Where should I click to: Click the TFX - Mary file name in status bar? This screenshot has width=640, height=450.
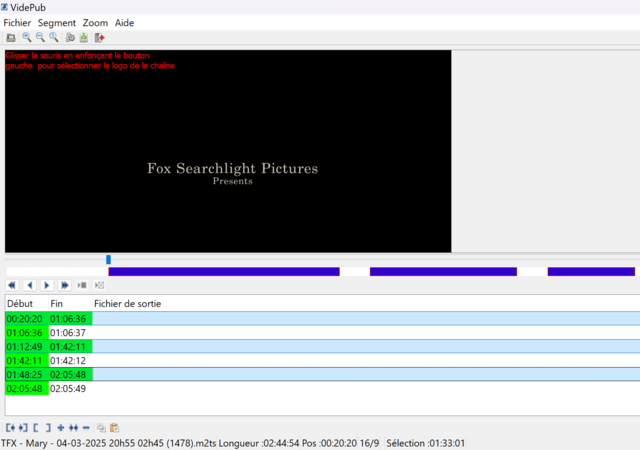point(109,443)
